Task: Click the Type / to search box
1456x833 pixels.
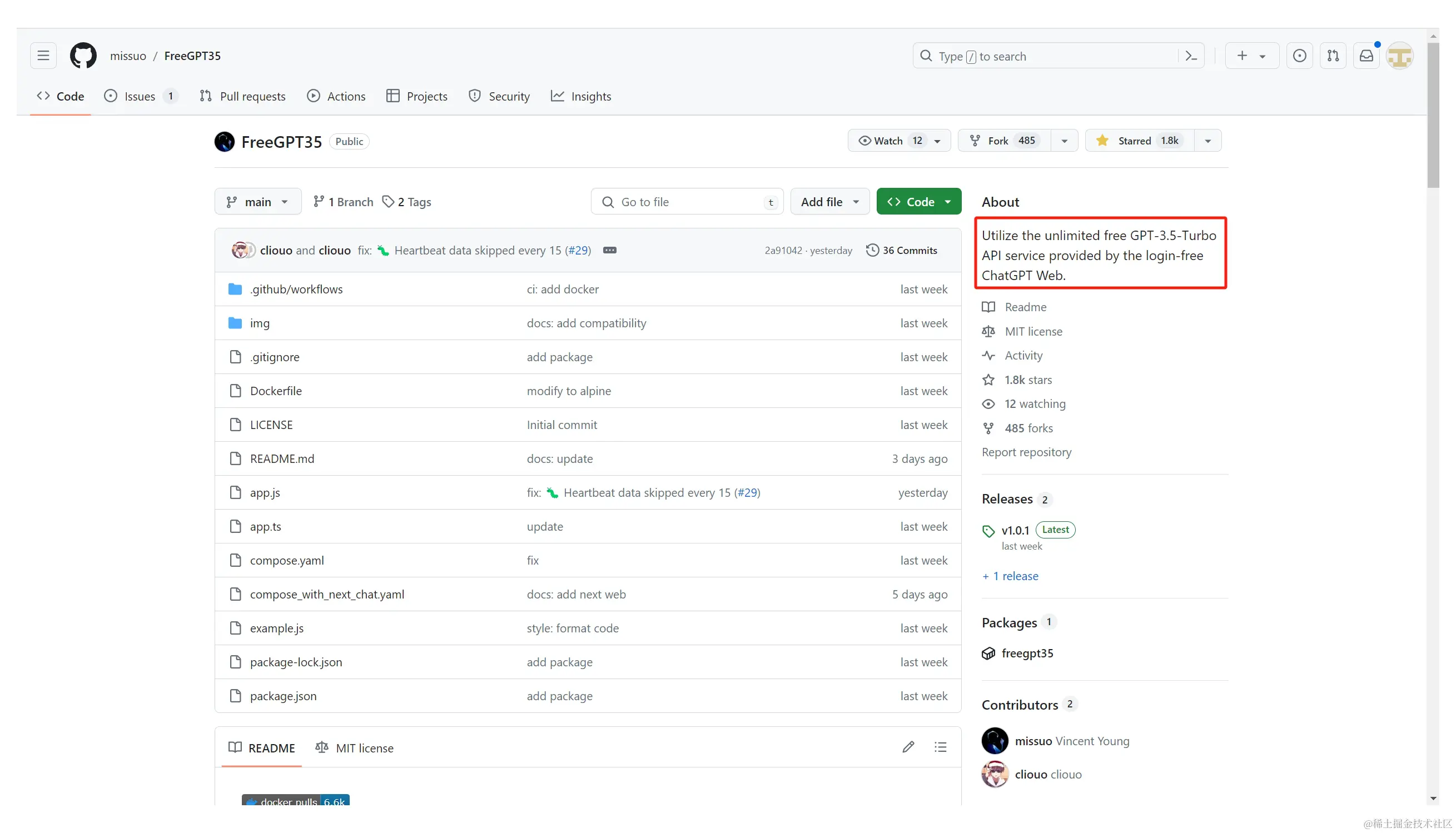Action: [1059, 56]
